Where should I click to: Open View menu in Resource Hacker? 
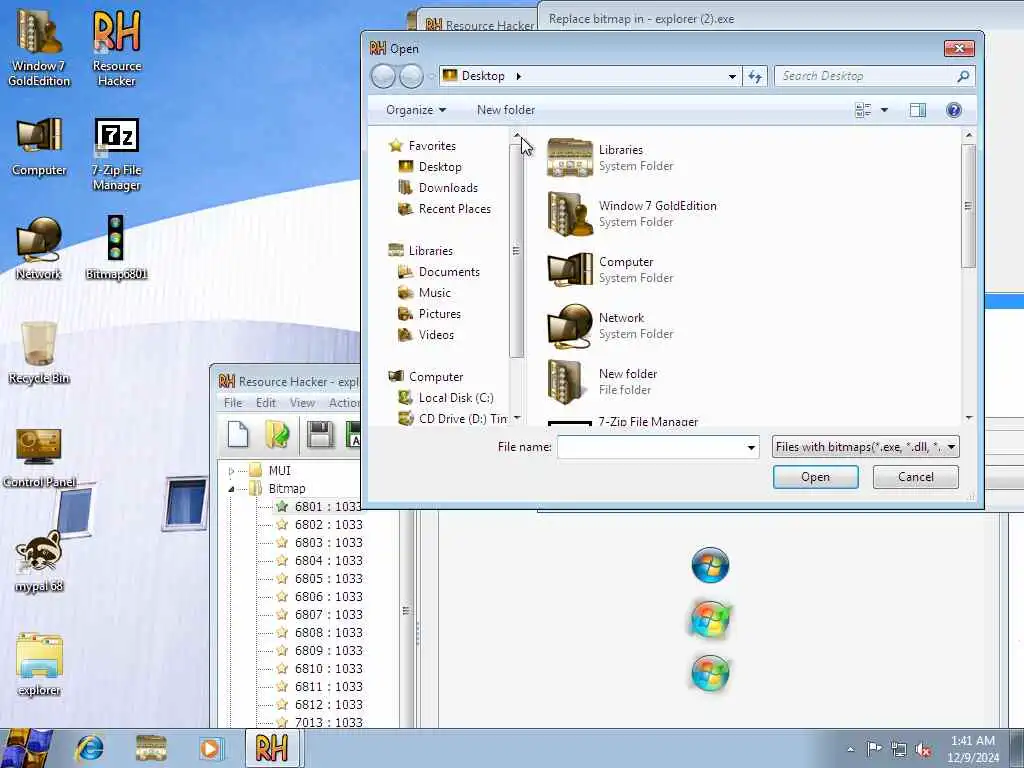pos(302,403)
